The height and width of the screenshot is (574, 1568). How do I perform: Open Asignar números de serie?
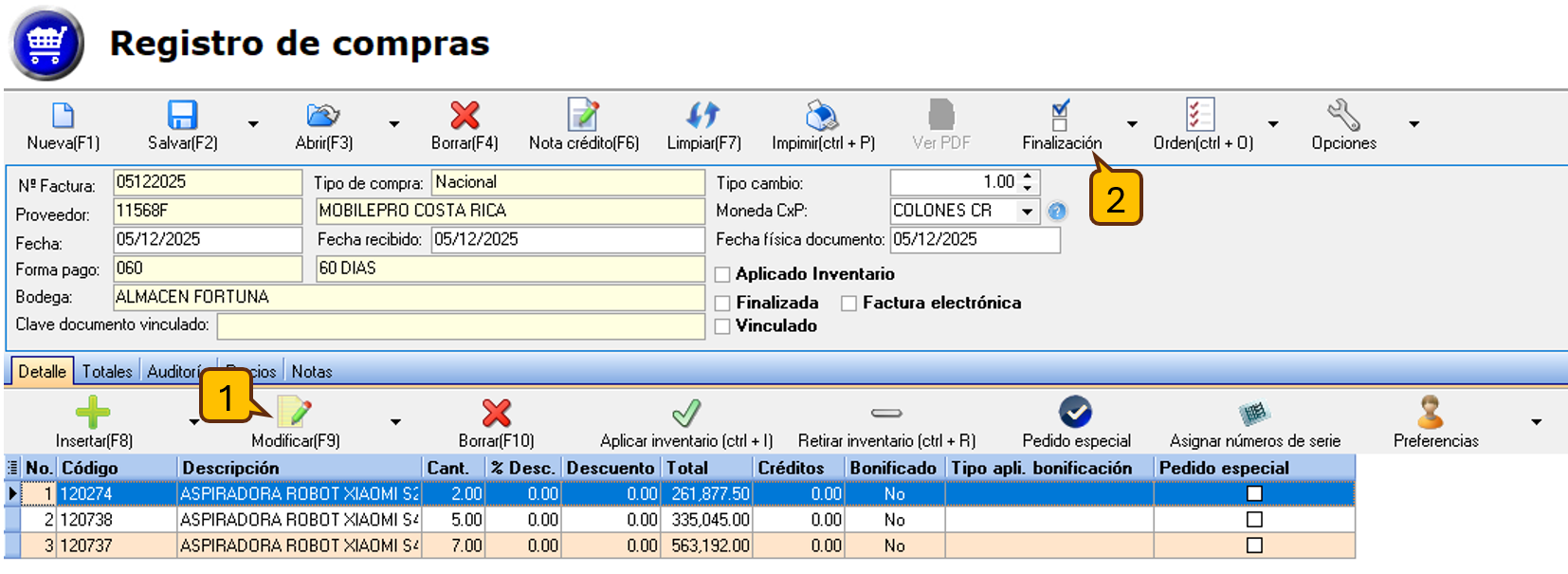pyautogui.click(x=1254, y=414)
